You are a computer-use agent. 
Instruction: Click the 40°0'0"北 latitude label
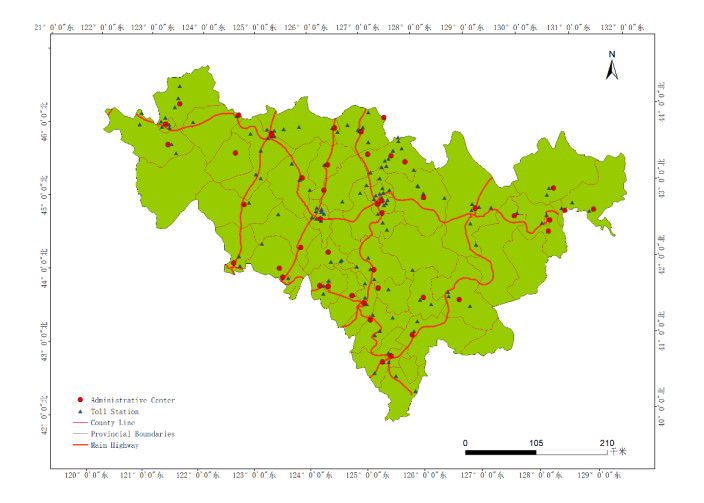[x=659, y=396]
